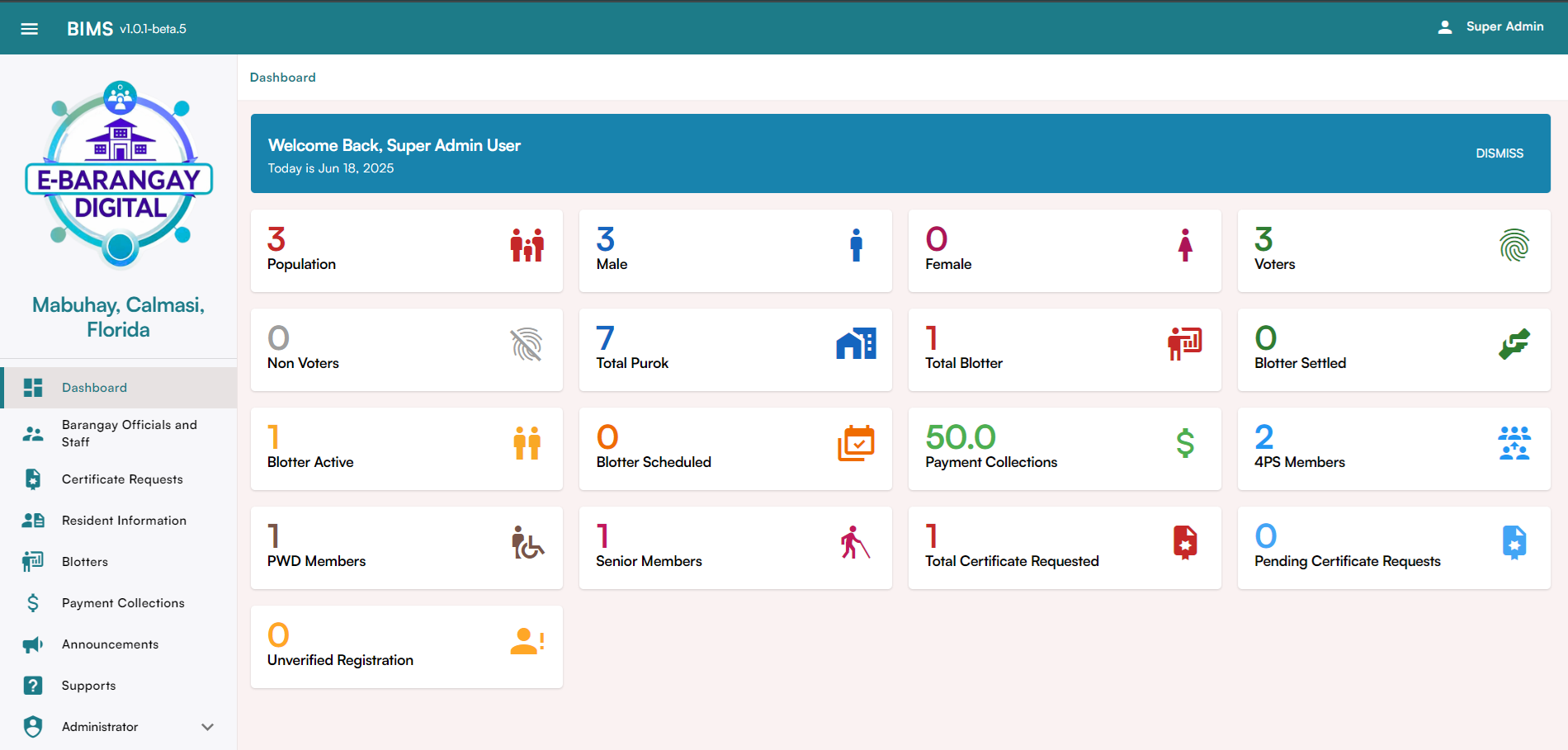Click the Super Admin account name
The width and height of the screenshot is (1568, 750).
pos(1504,26)
